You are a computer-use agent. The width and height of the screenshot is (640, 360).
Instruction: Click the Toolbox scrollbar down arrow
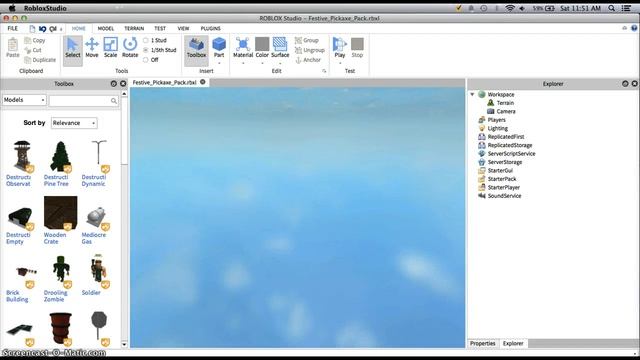tap(124, 344)
